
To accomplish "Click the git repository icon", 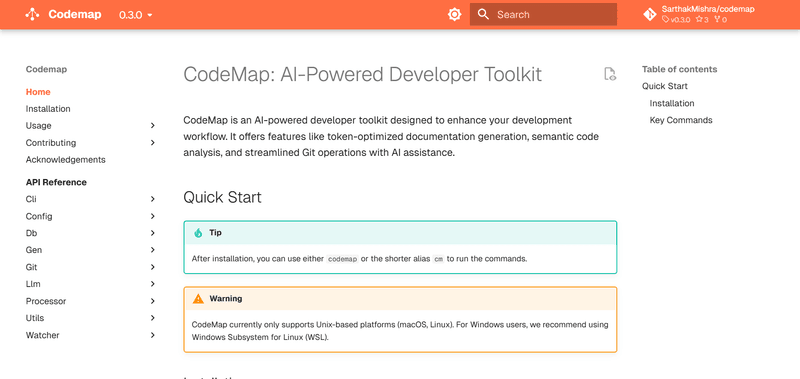I will tap(649, 14).
